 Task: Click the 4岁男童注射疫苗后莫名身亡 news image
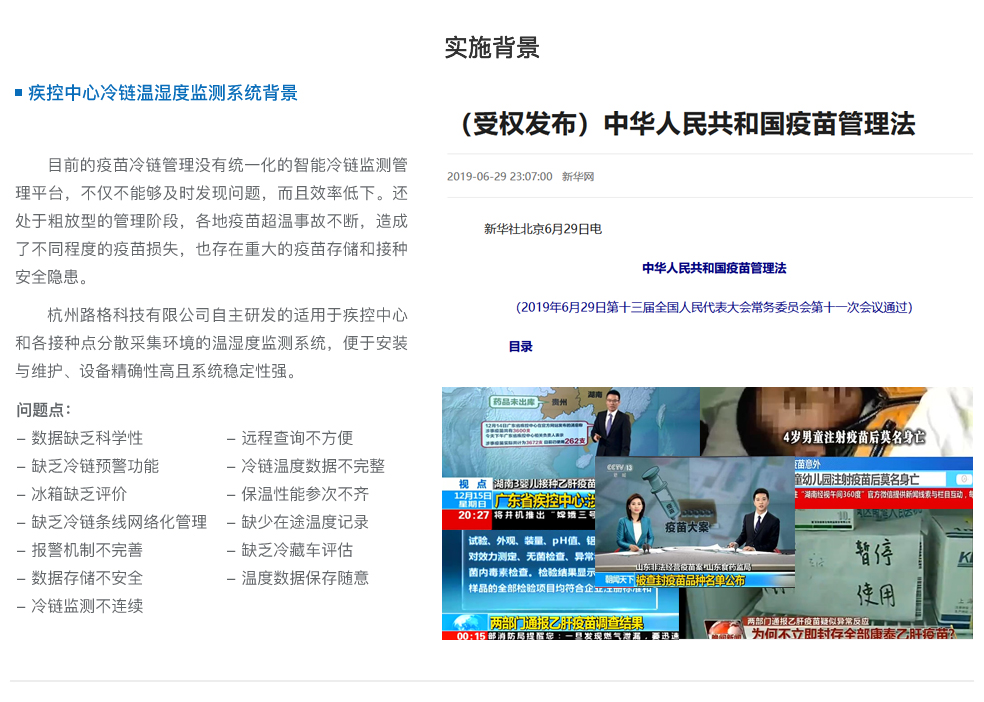[x=835, y=420]
